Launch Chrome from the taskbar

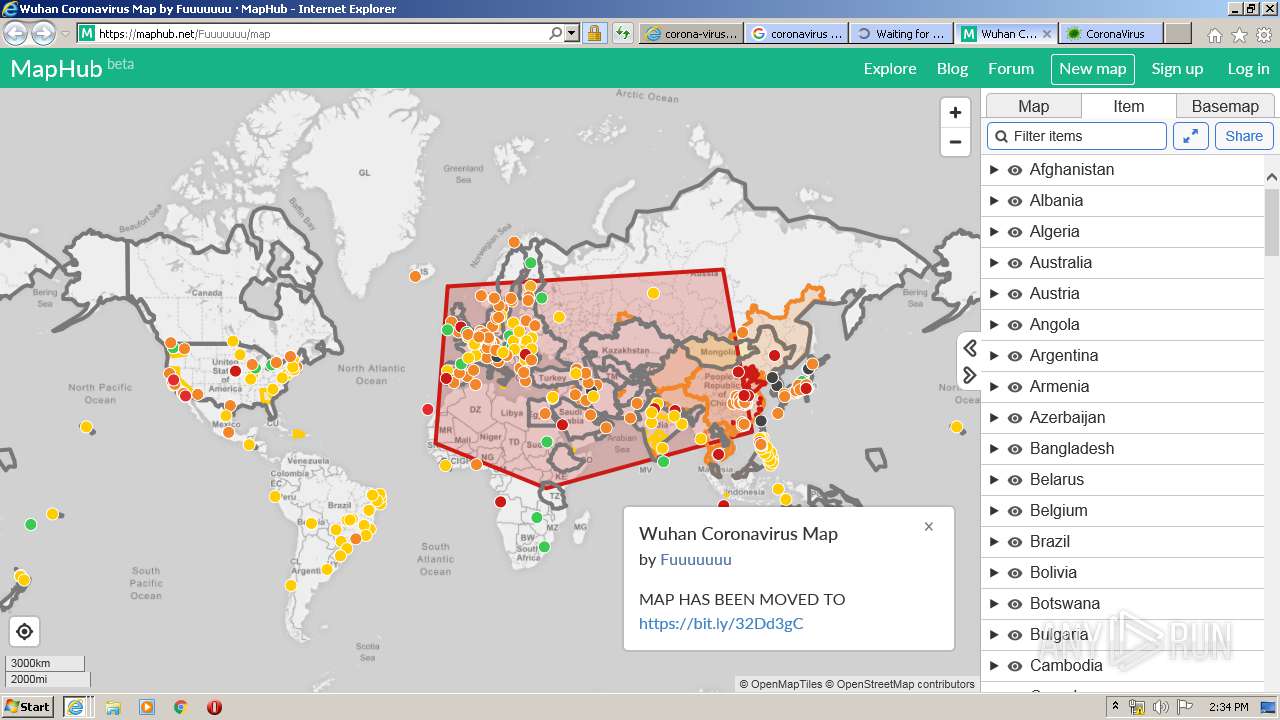181,707
